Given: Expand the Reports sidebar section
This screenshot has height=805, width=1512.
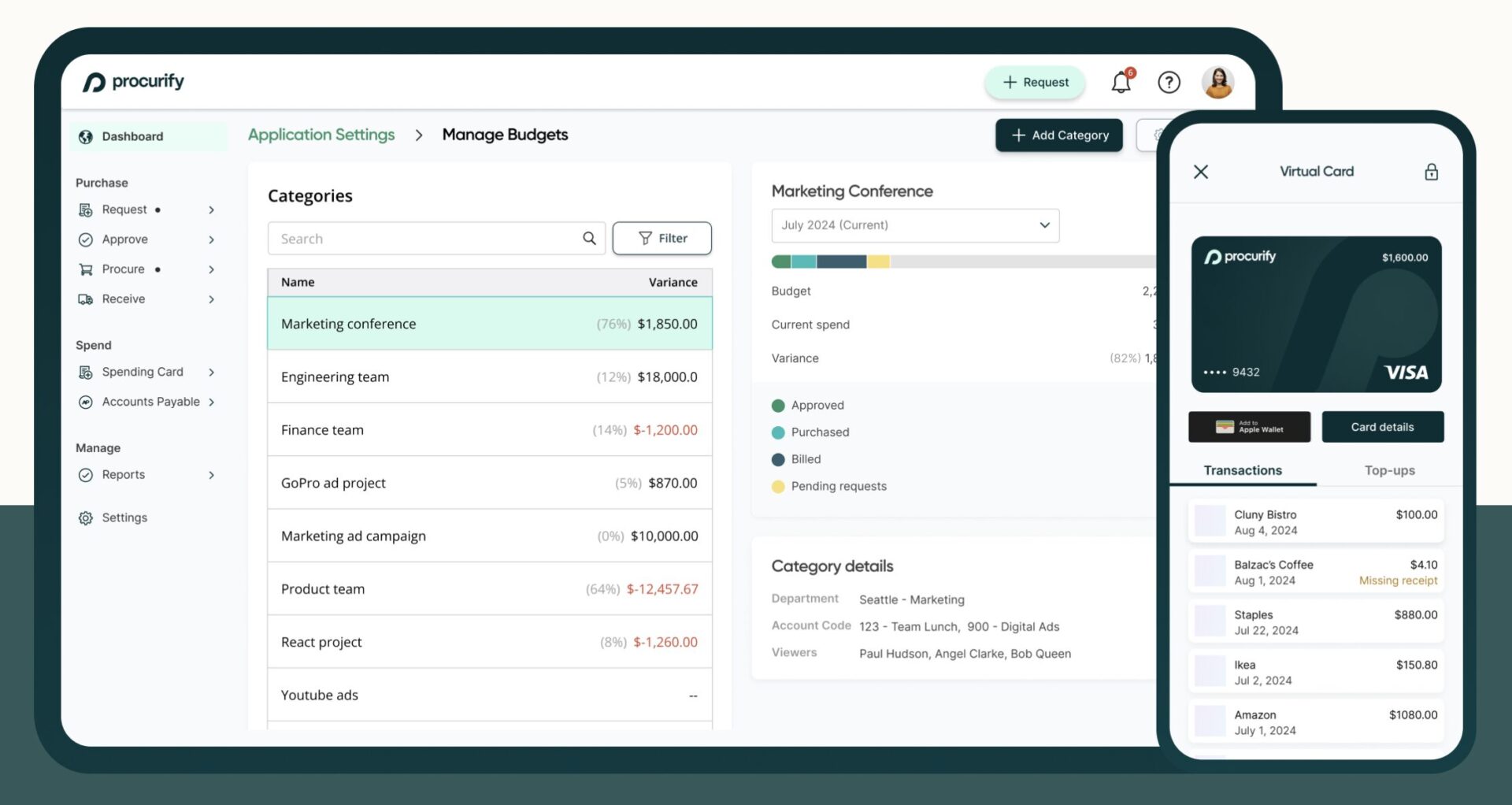Looking at the screenshot, I should coord(211,475).
